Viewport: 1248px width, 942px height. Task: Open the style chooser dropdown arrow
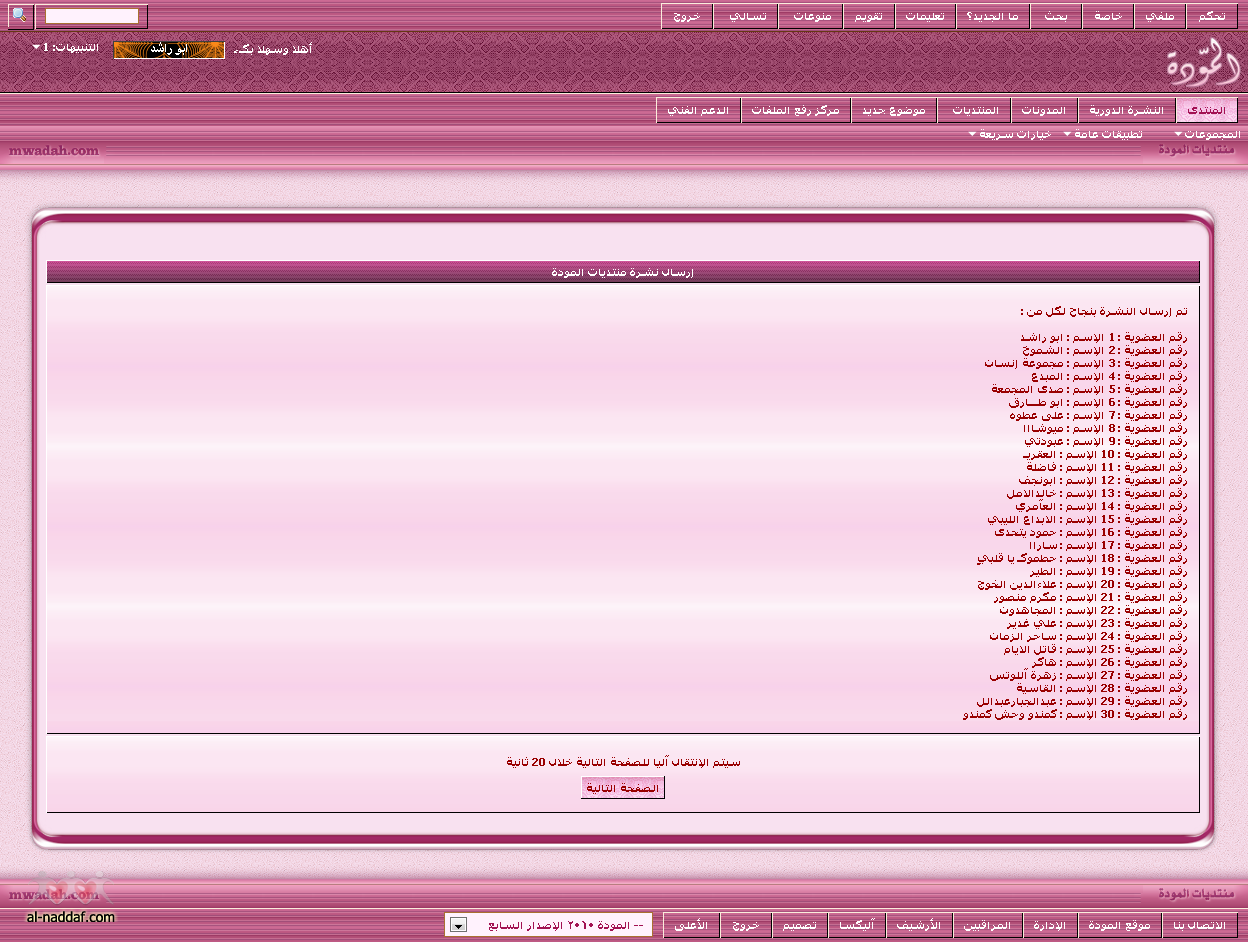pos(457,925)
